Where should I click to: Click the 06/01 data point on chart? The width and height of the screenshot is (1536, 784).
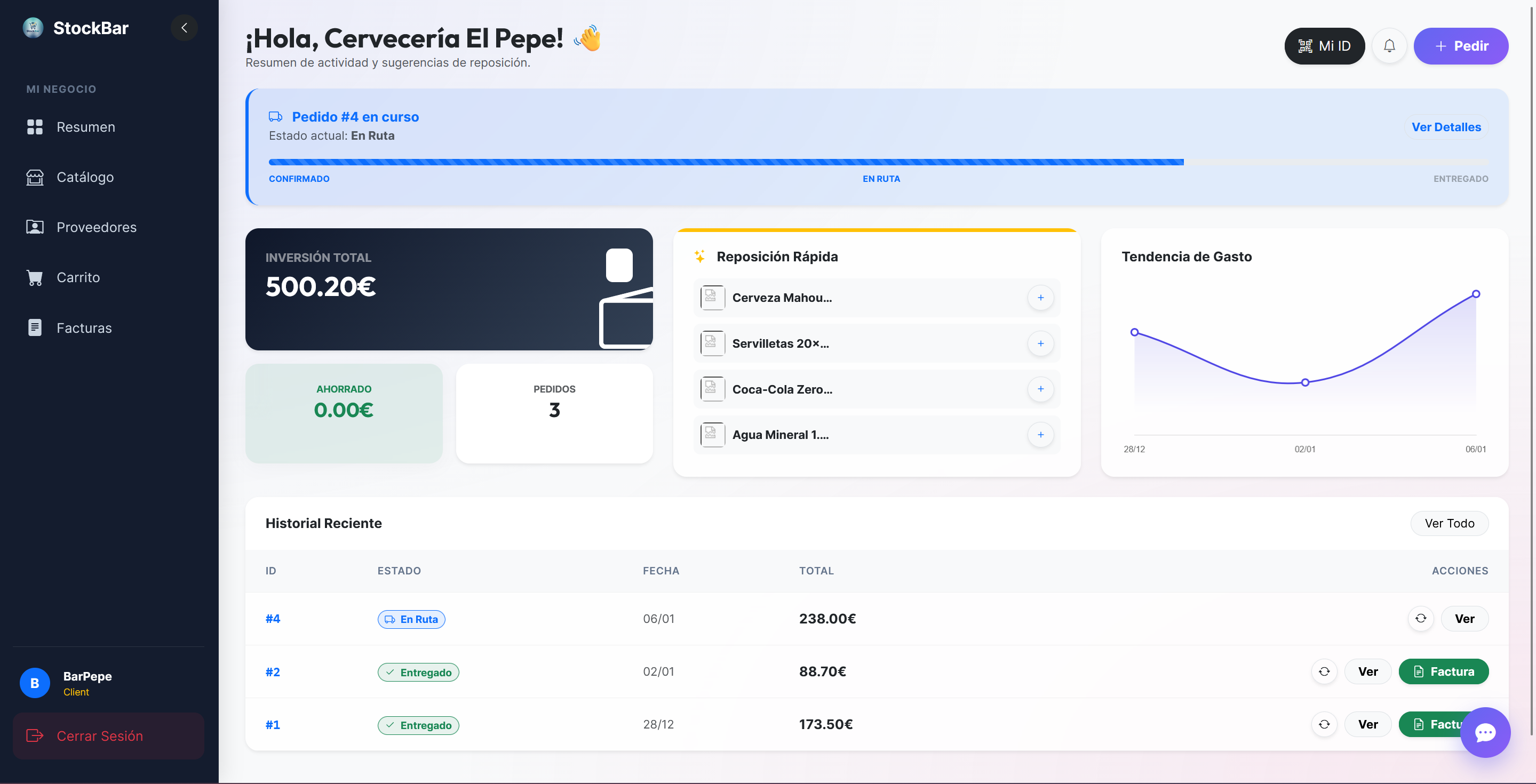point(1476,294)
